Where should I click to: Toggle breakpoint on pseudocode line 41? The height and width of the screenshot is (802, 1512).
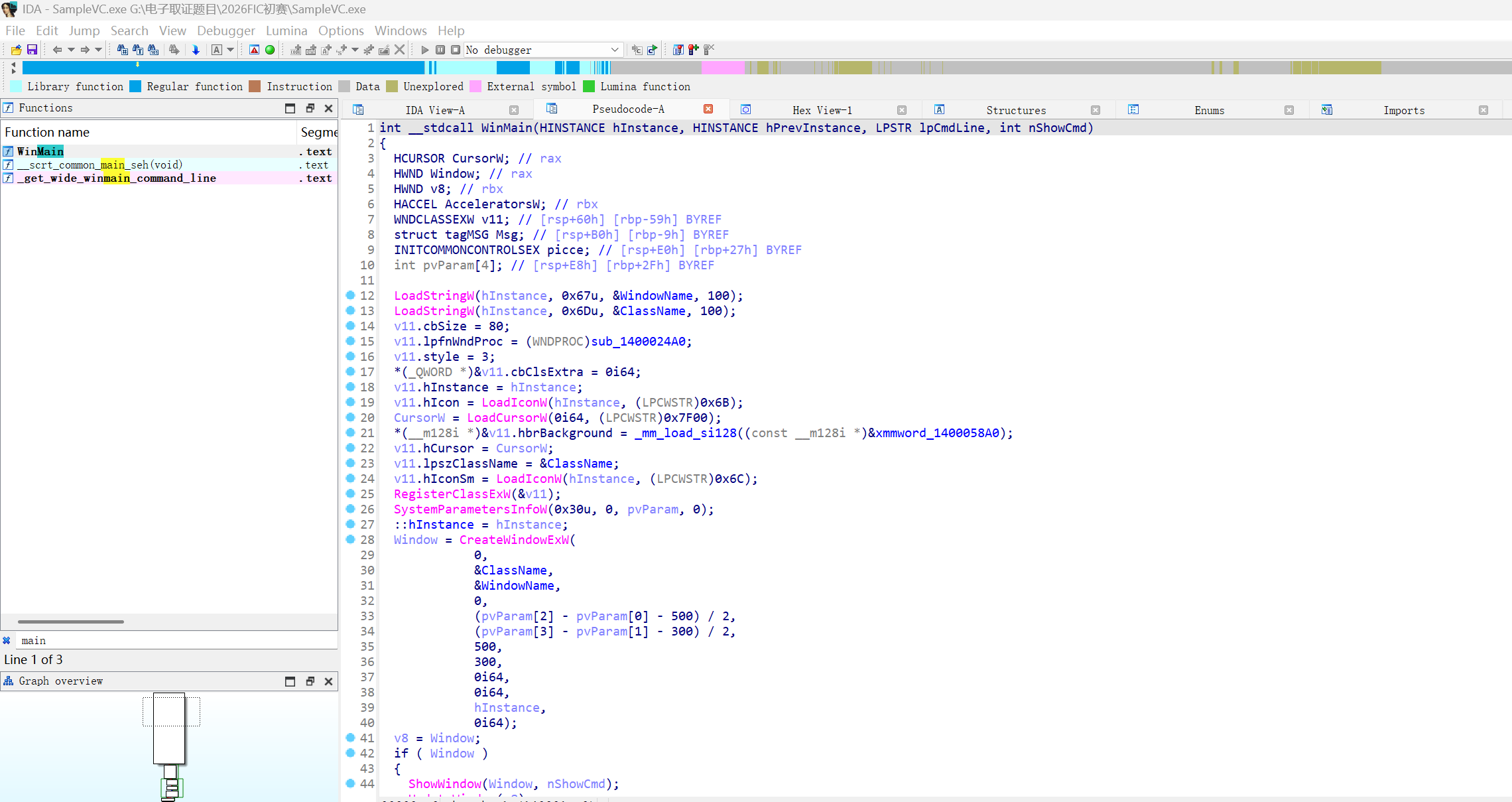click(351, 738)
